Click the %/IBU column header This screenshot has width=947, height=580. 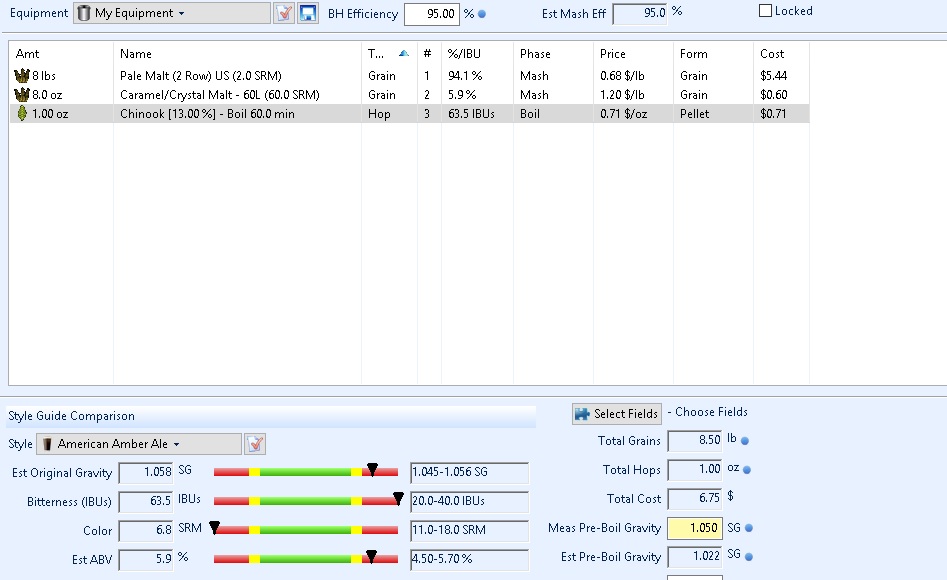[477, 54]
